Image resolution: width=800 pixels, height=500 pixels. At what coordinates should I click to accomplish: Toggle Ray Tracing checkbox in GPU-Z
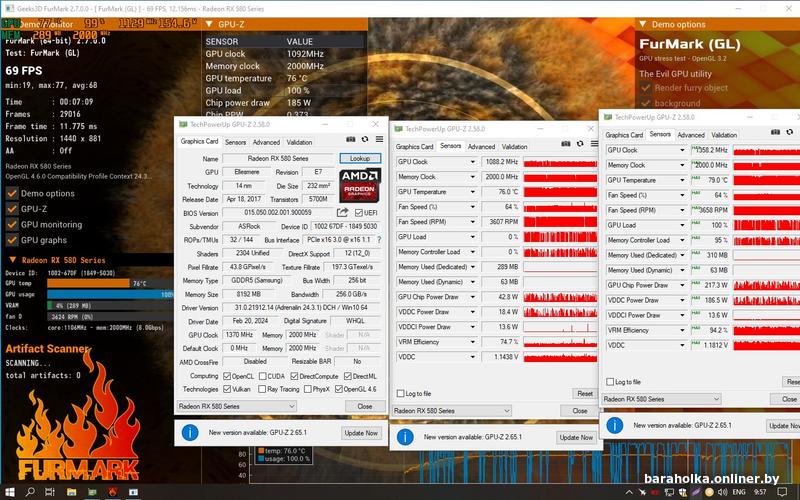262,389
